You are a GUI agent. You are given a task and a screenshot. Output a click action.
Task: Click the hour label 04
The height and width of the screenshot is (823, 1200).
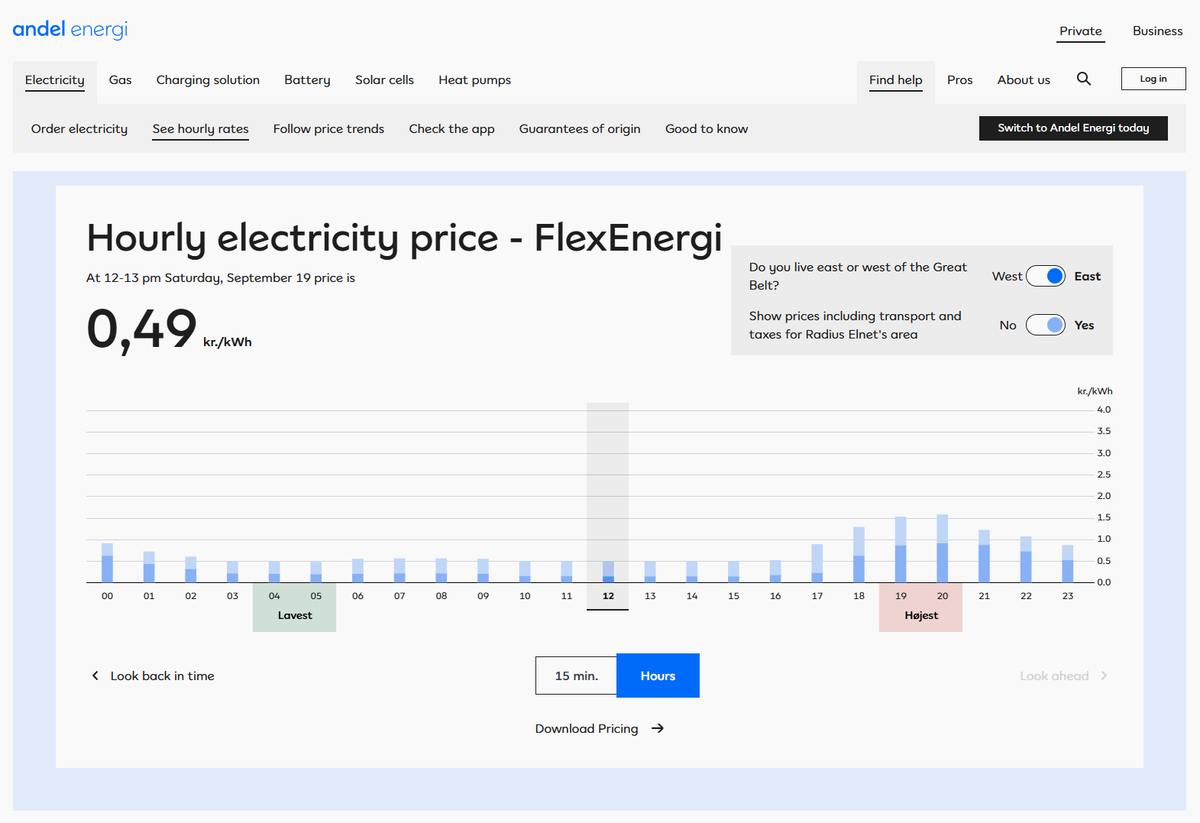tap(274, 595)
